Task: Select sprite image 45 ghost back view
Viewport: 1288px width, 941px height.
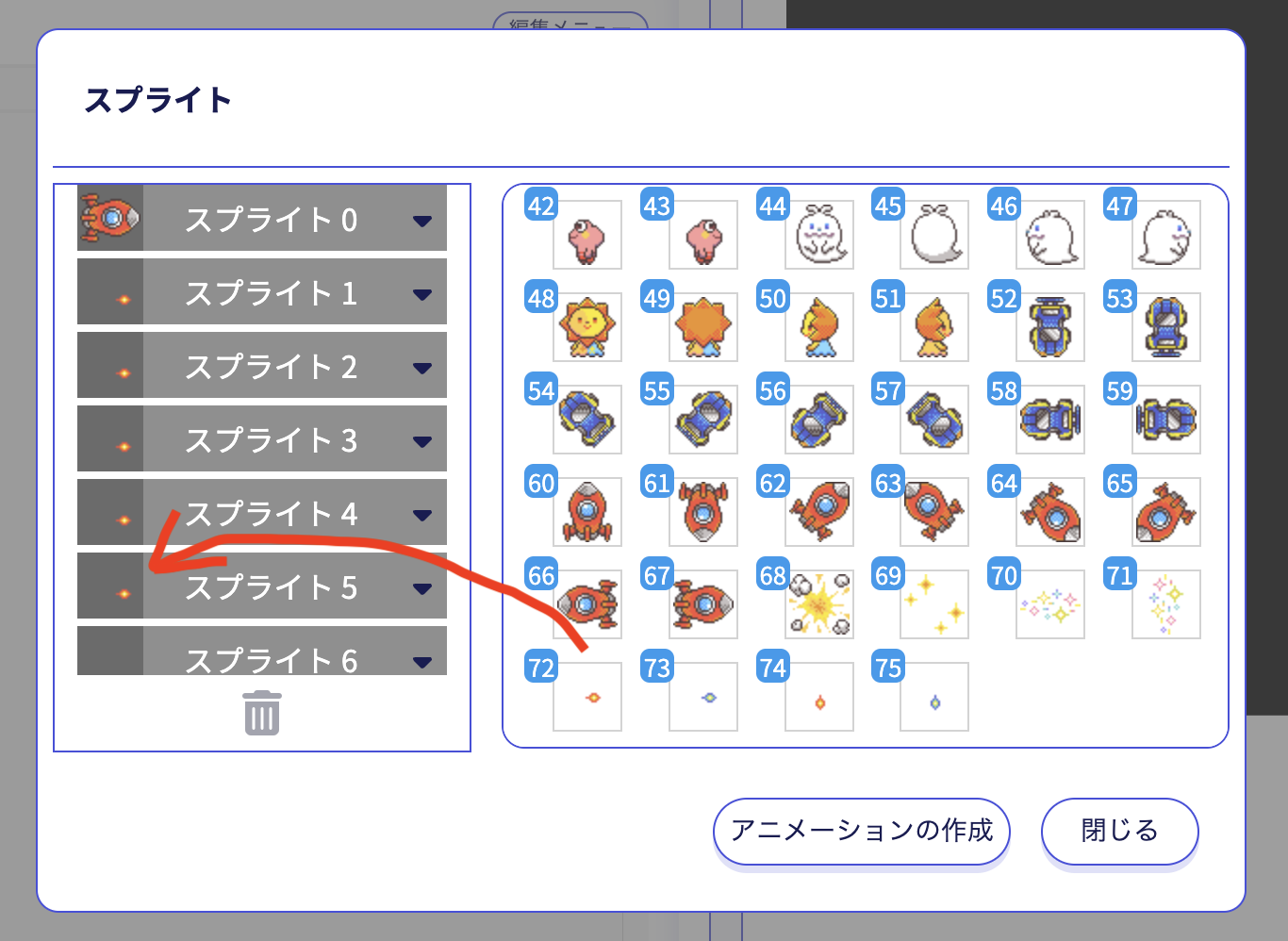Action: tap(934, 235)
